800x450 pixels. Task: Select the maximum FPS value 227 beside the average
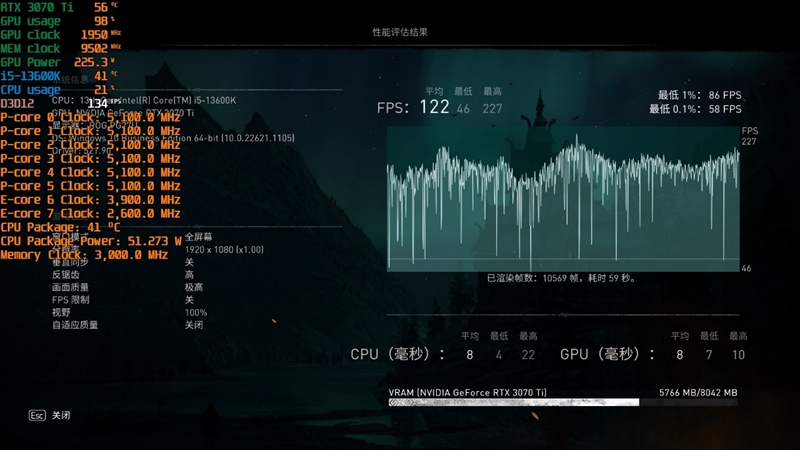[492, 109]
